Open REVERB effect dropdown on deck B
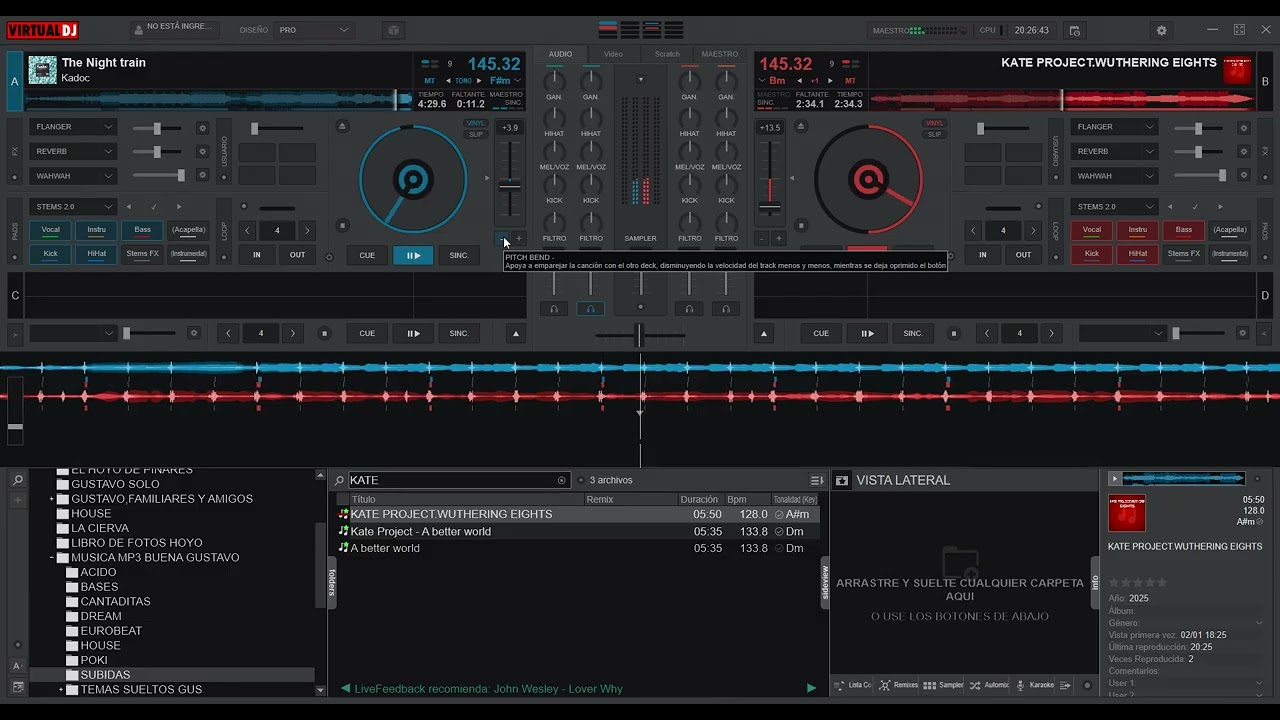The image size is (1280, 720). (x=1116, y=152)
